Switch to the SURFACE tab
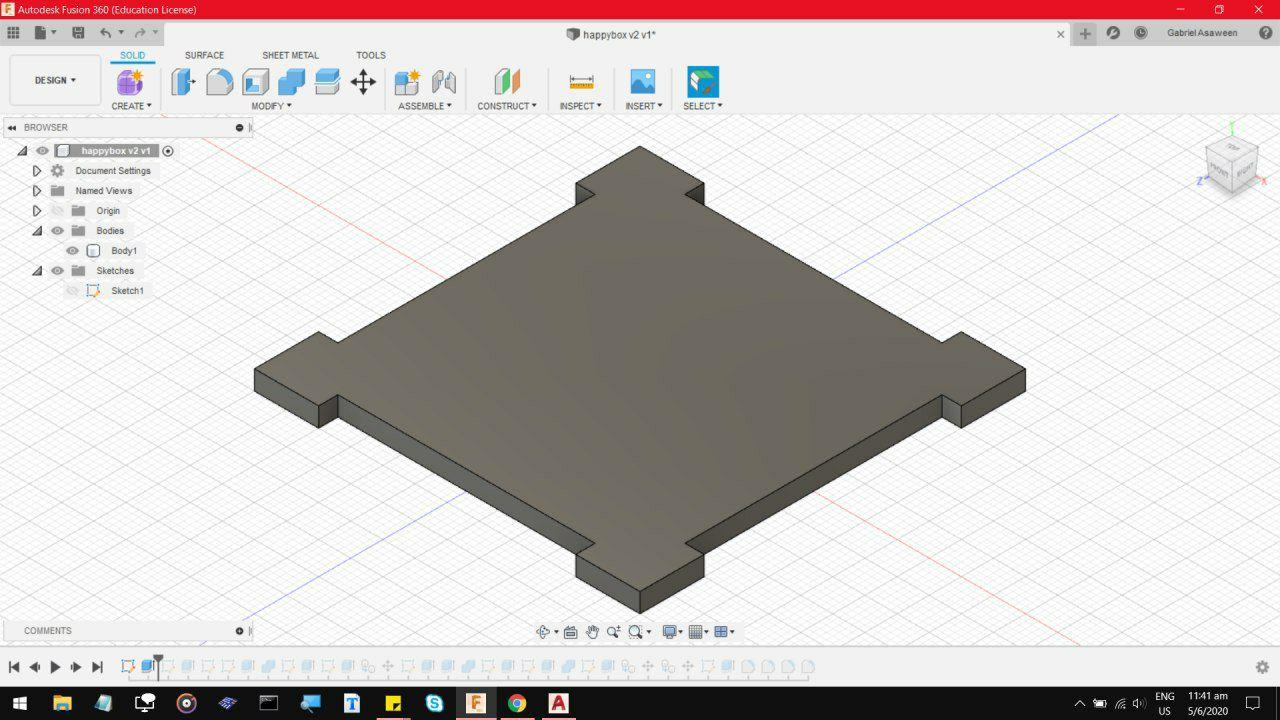1280x720 pixels. click(204, 56)
